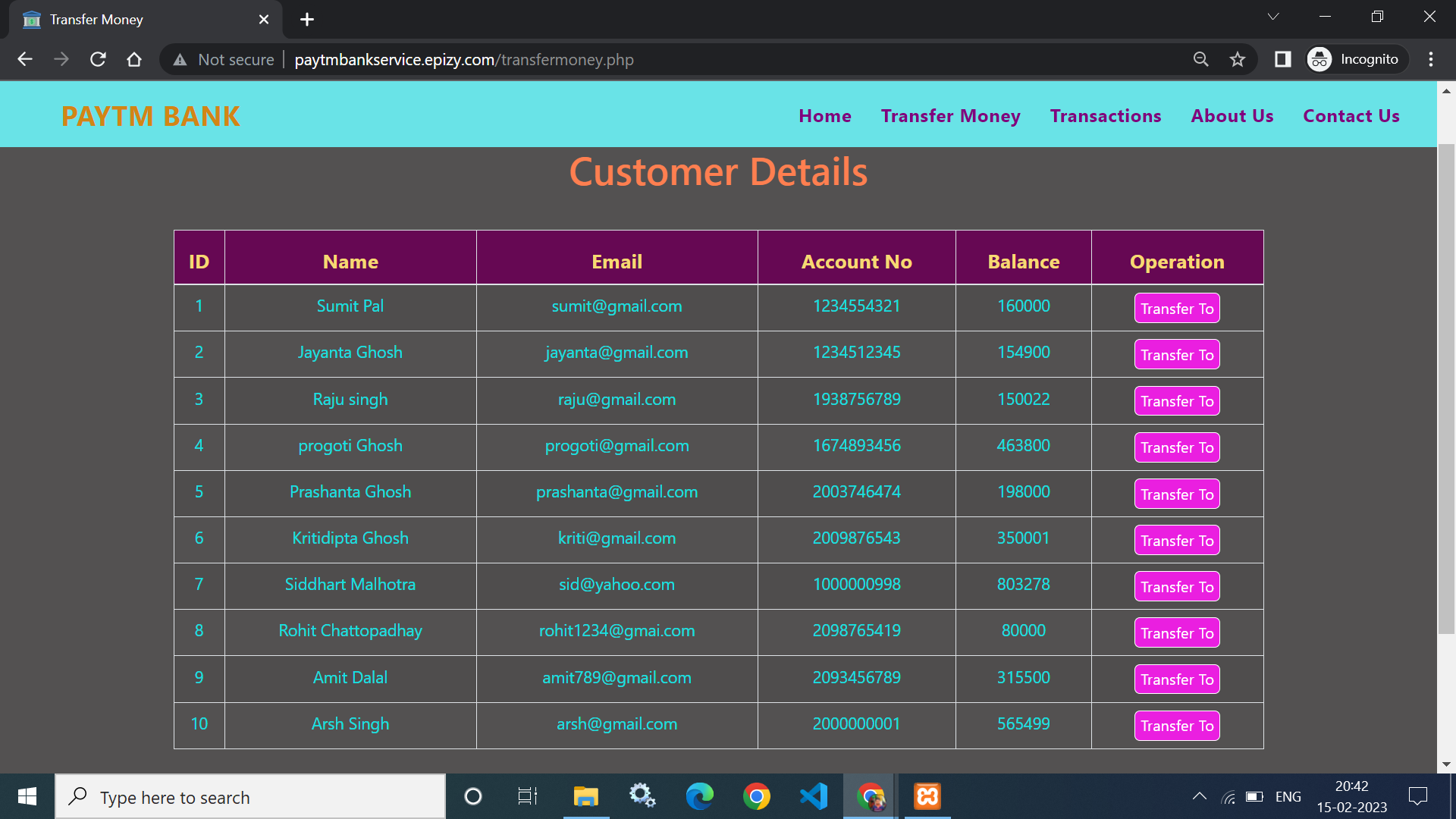Open the Contact Us link
The width and height of the screenshot is (1456, 819).
[x=1351, y=115]
